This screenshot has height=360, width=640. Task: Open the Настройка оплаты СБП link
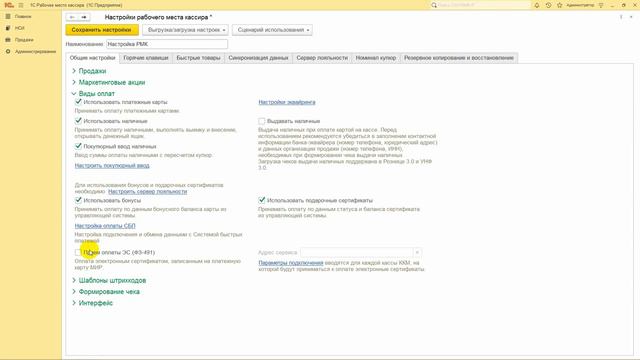(x=105, y=226)
